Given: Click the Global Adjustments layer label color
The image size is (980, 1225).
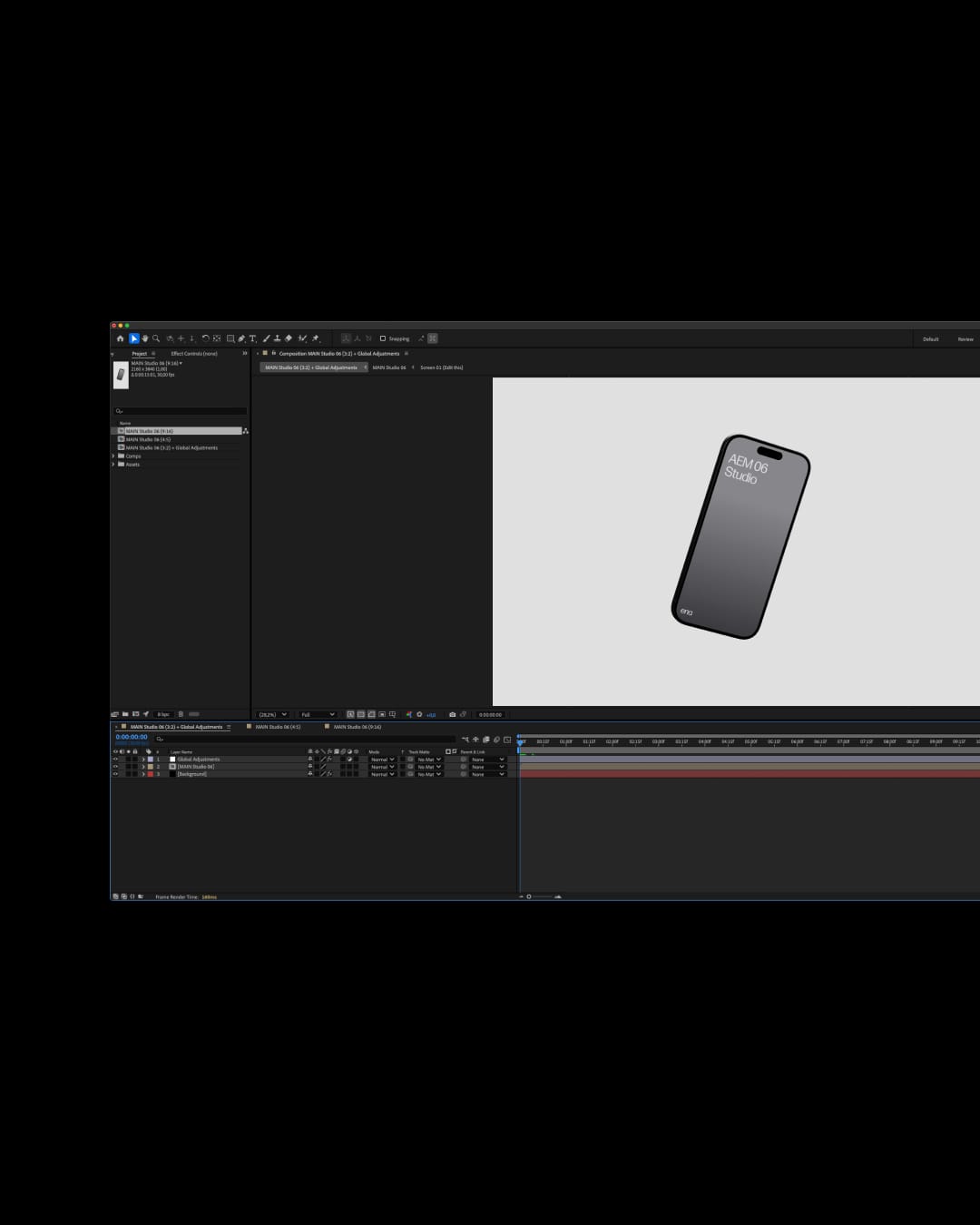Looking at the screenshot, I should click(151, 759).
